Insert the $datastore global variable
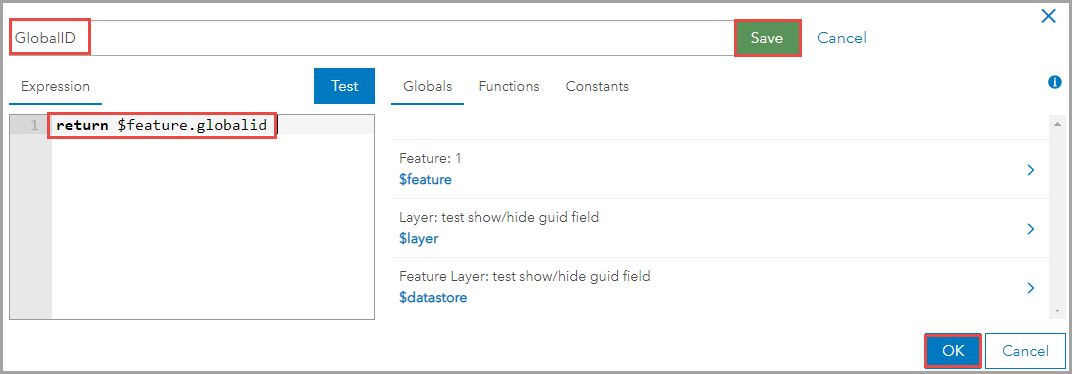The width and height of the screenshot is (1072, 374). point(433,297)
